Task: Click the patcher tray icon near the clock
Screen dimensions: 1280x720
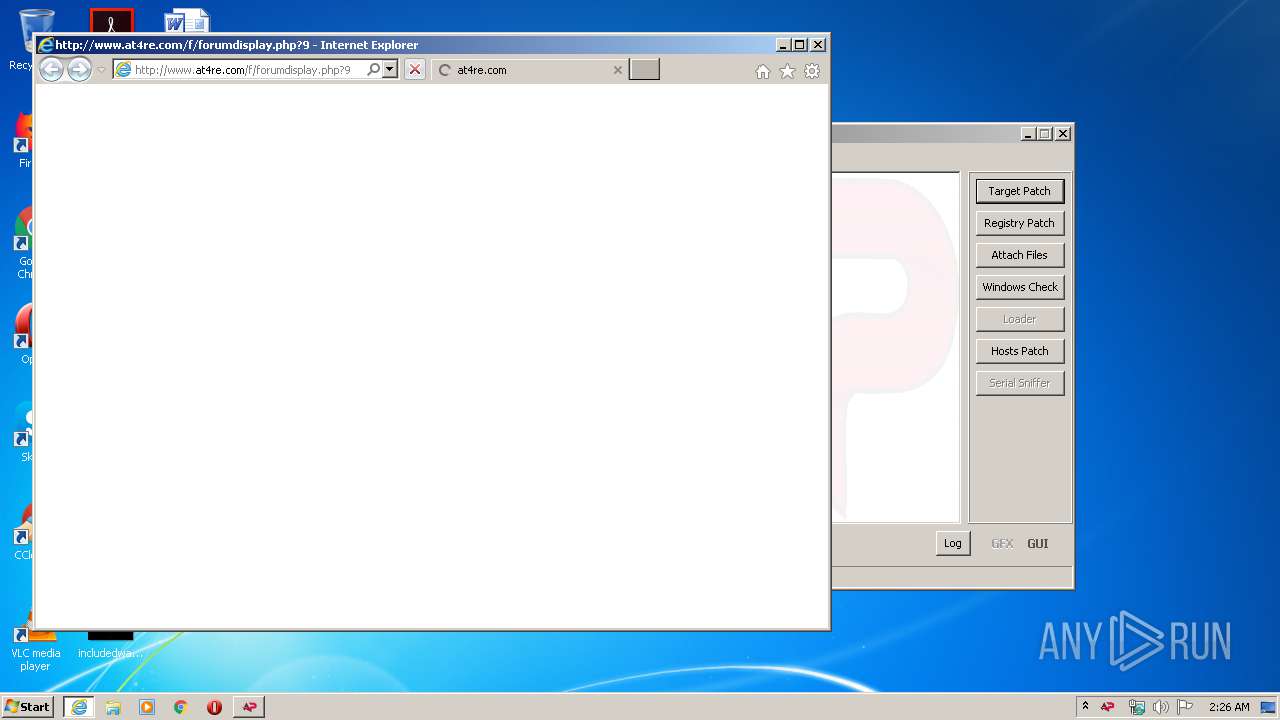Action: (1108, 707)
